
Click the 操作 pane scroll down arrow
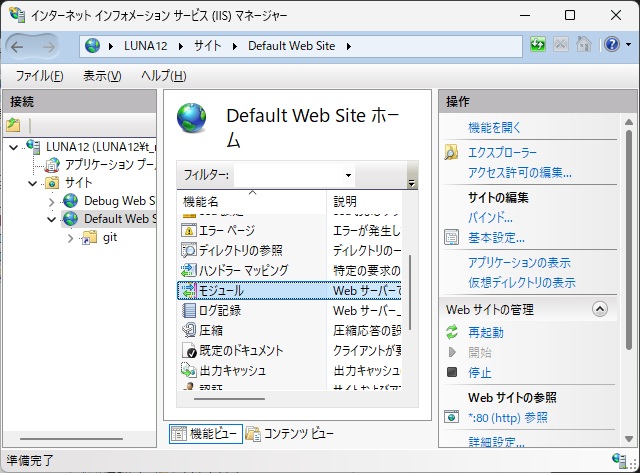coord(629,439)
